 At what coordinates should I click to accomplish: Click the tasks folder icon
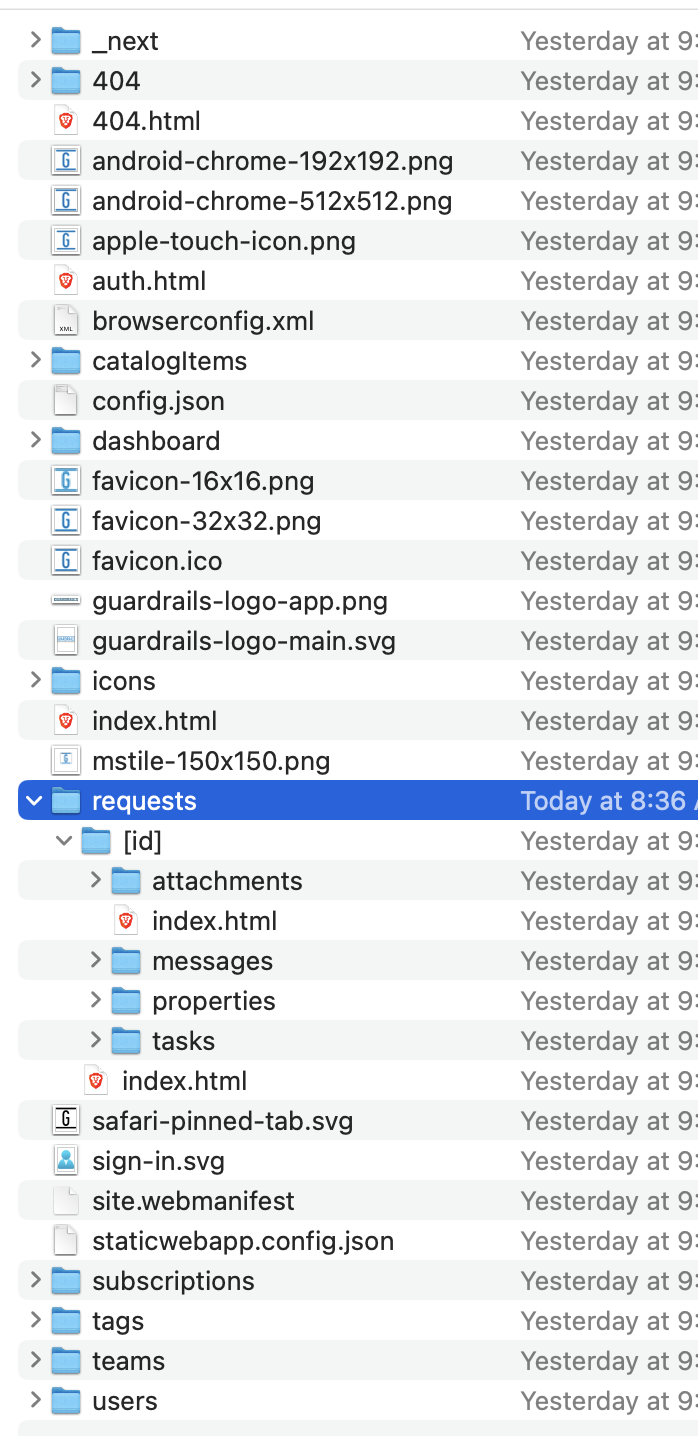[125, 1041]
